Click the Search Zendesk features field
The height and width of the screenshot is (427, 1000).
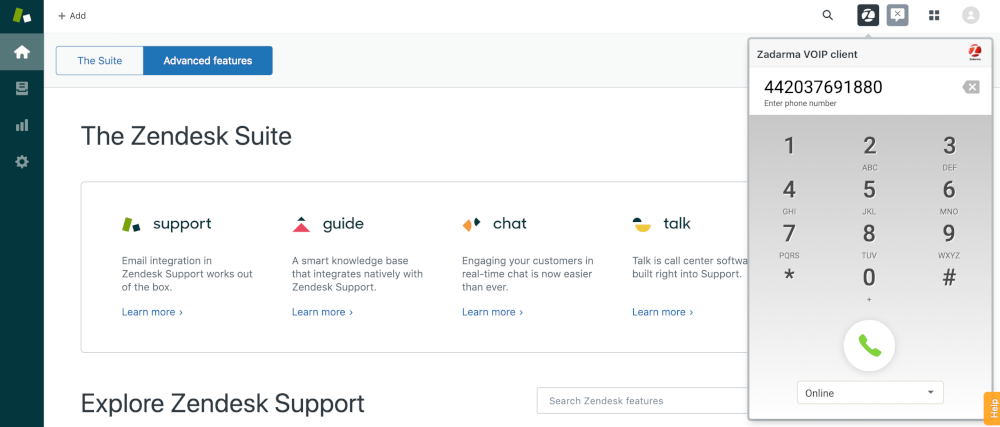[638, 401]
